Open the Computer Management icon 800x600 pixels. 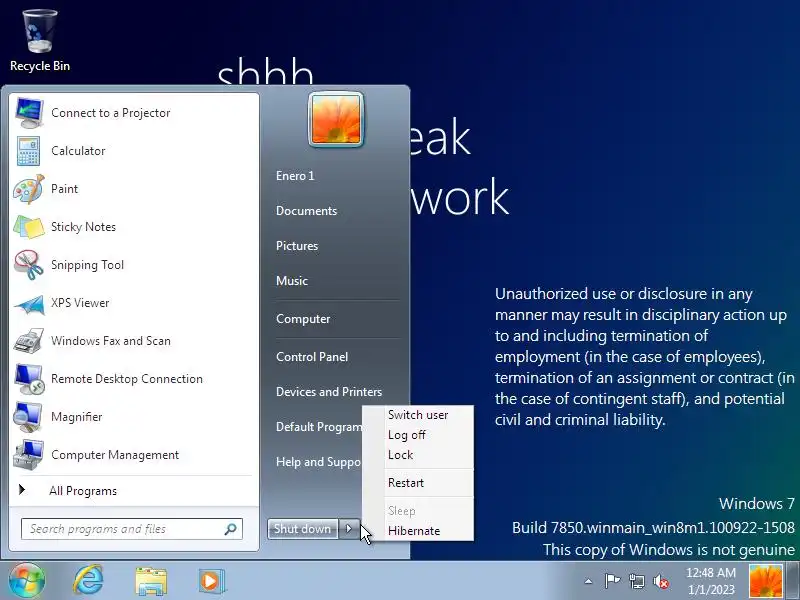click(x=29, y=455)
